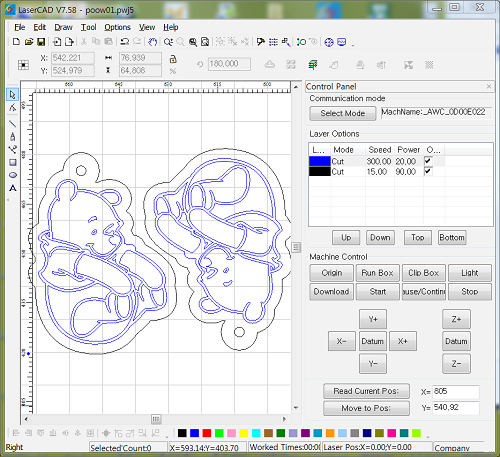Image resolution: width=500 pixels, height=457 pixels.
Task: Select the Ellipse tool
Action: pos(12,175)
